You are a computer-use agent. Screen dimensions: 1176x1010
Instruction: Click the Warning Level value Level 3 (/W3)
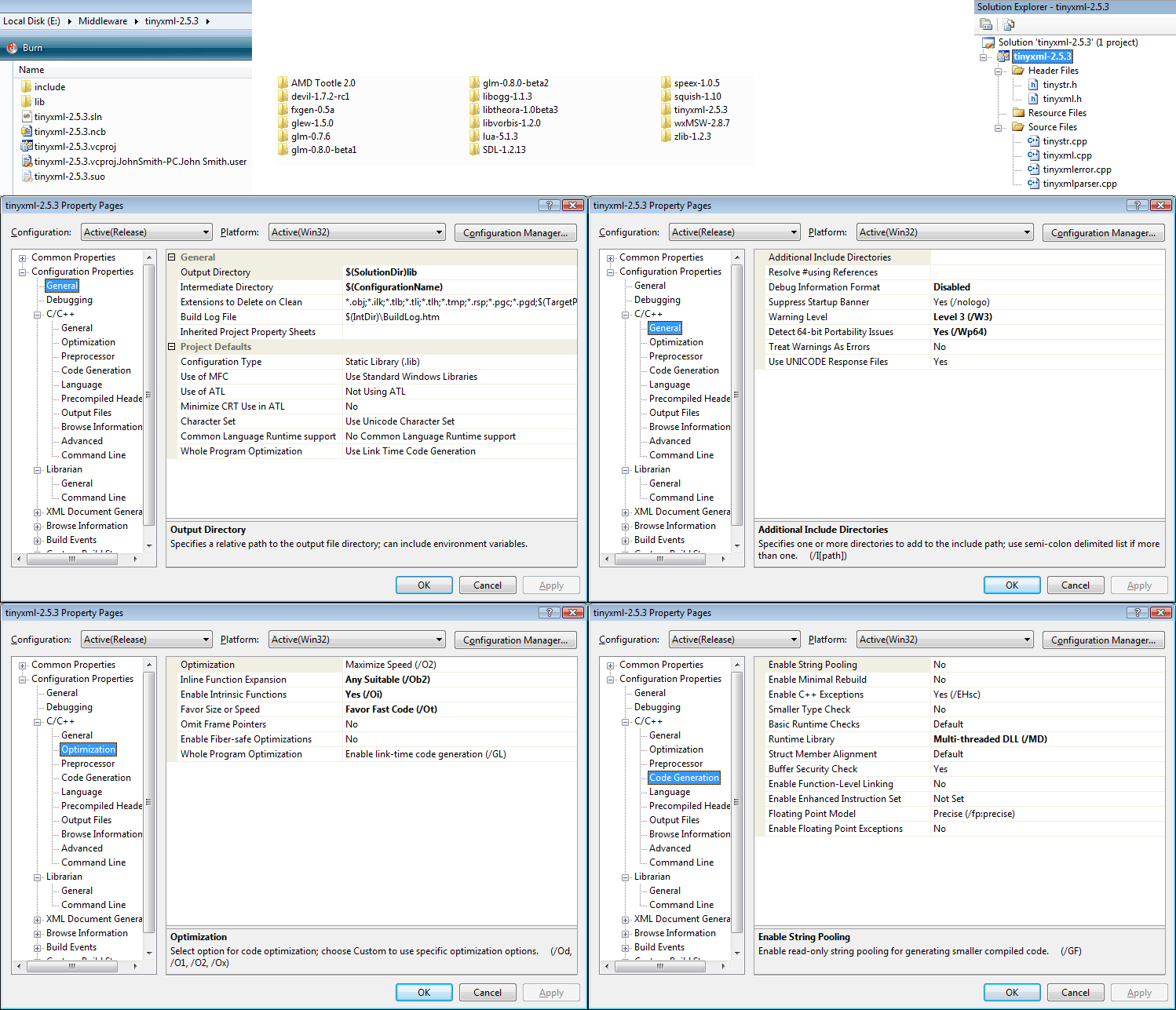tap(962, 317)
